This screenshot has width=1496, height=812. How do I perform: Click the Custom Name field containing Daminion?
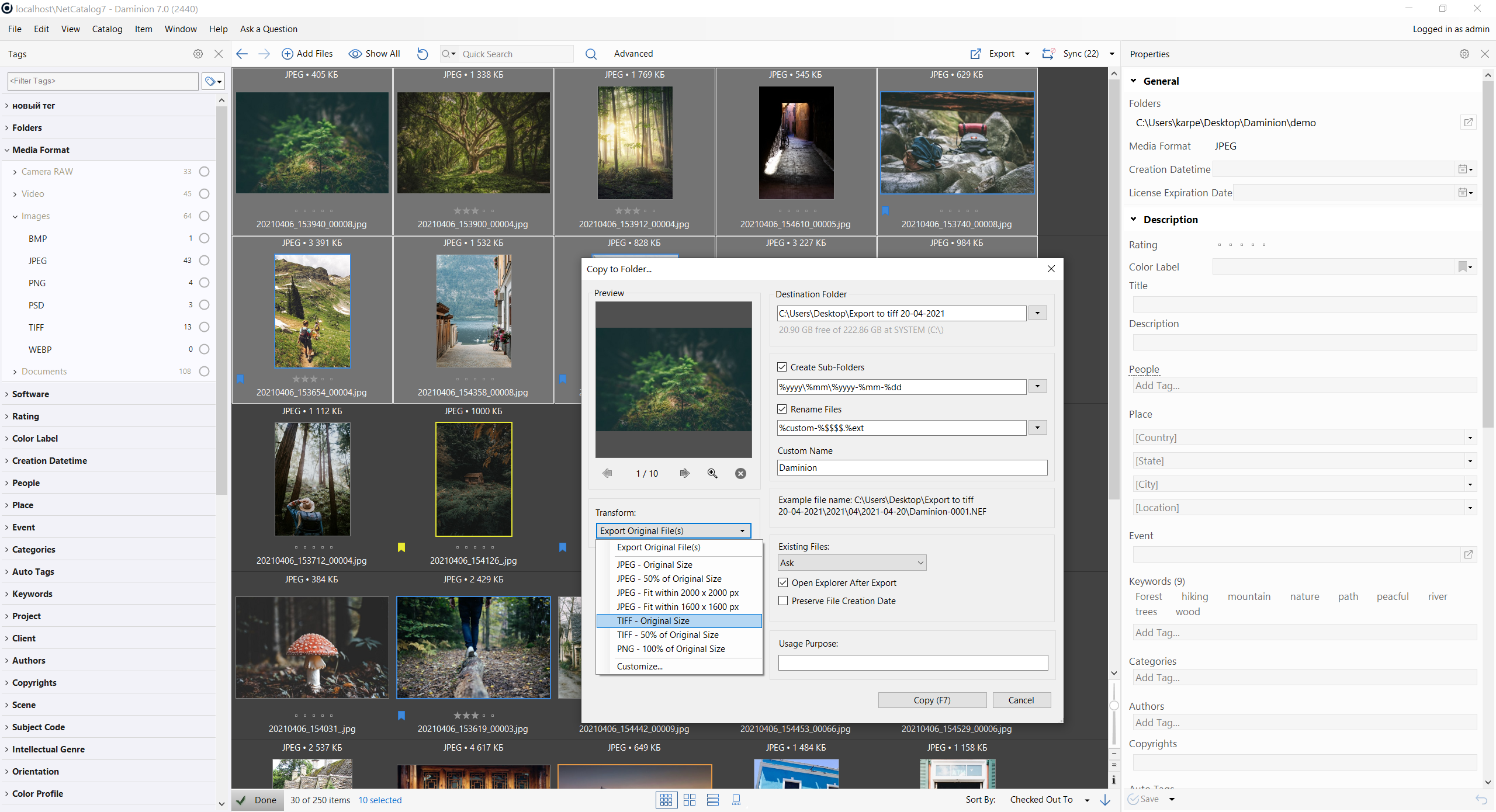point(912,467)
